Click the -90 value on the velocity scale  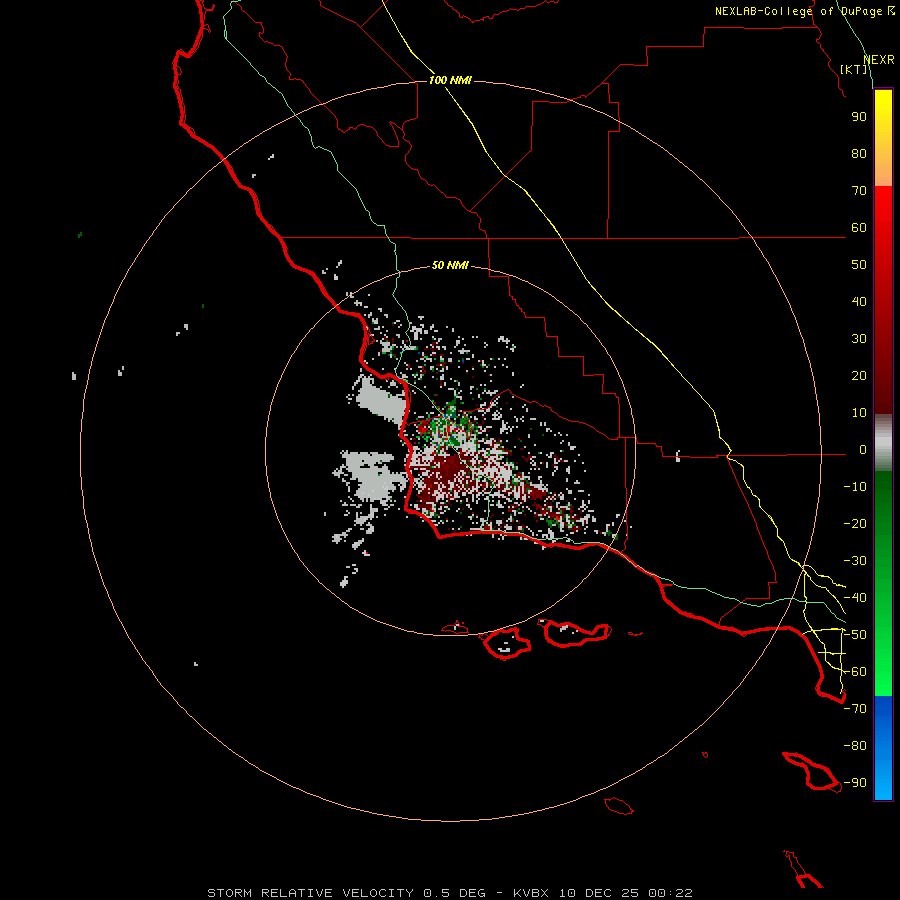(855, 783)
